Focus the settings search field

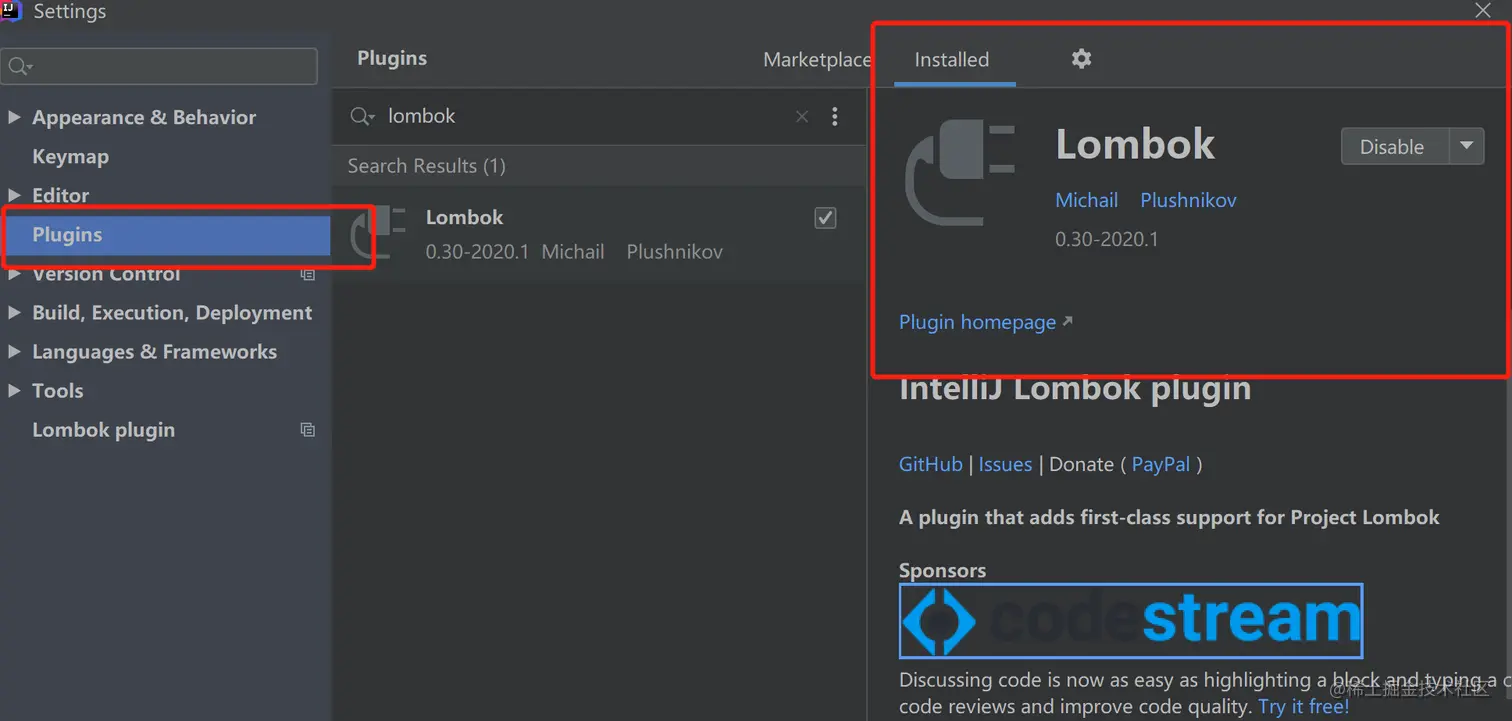pyautogui.click(x=160, y=67)
